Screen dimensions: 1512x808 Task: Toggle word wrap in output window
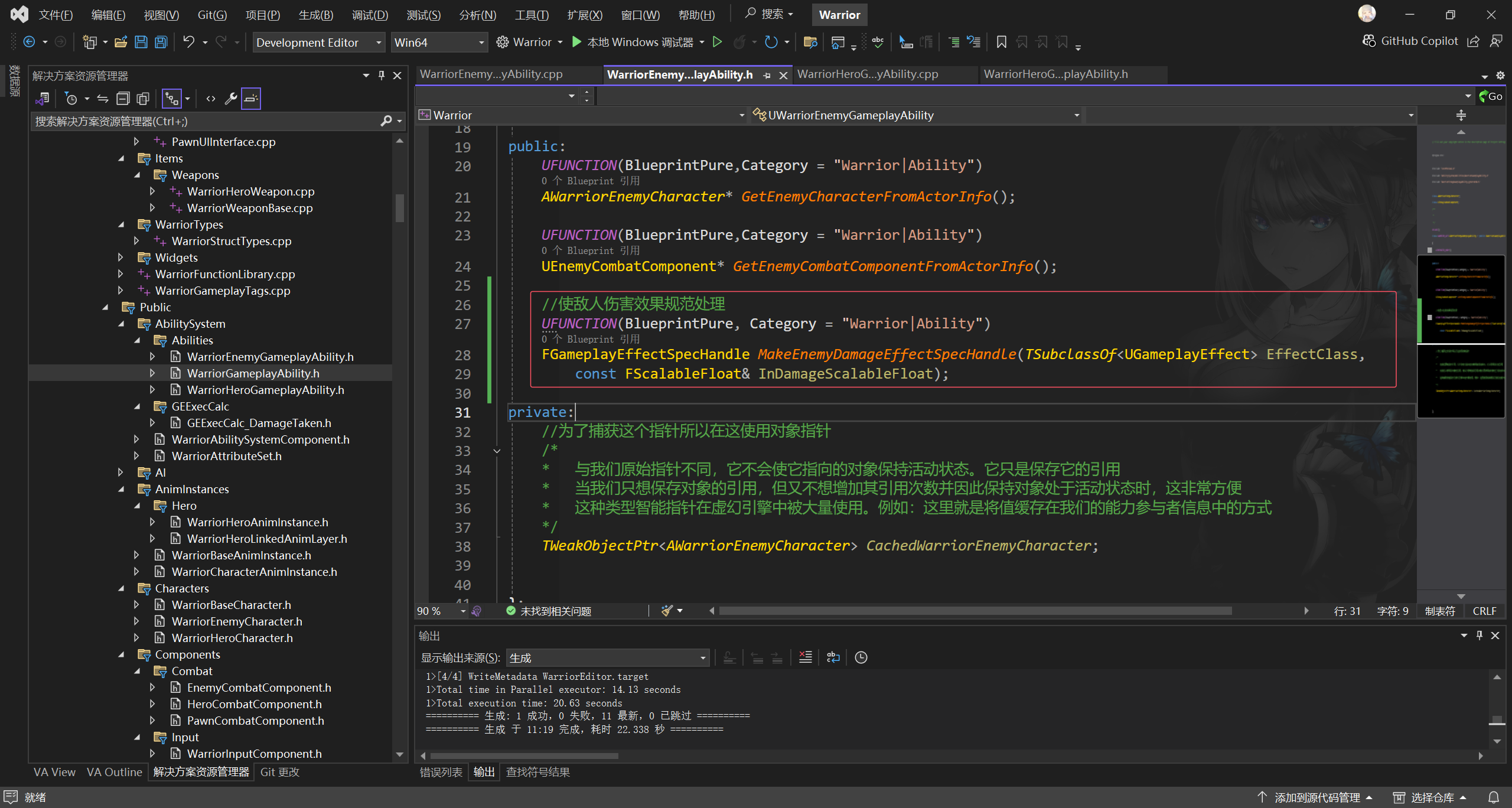833,657
